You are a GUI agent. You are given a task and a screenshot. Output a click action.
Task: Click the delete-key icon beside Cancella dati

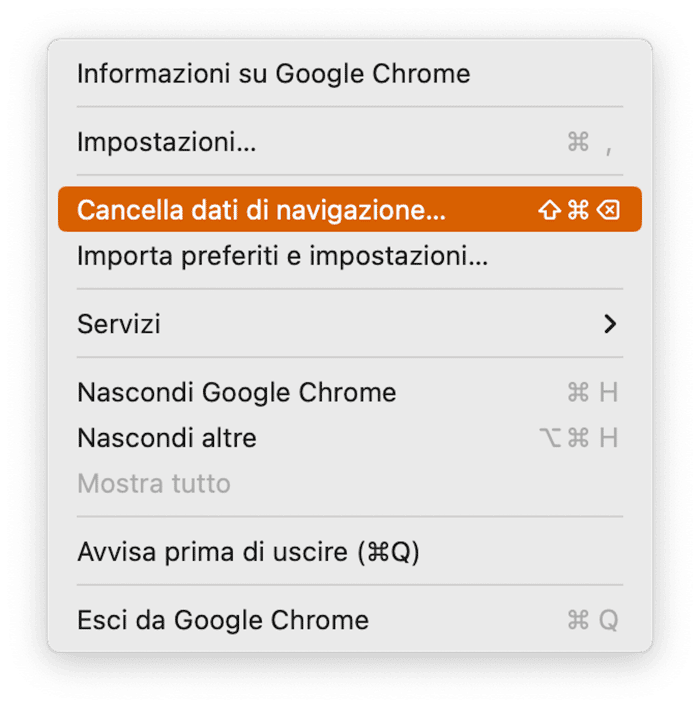tap(608, 210)
